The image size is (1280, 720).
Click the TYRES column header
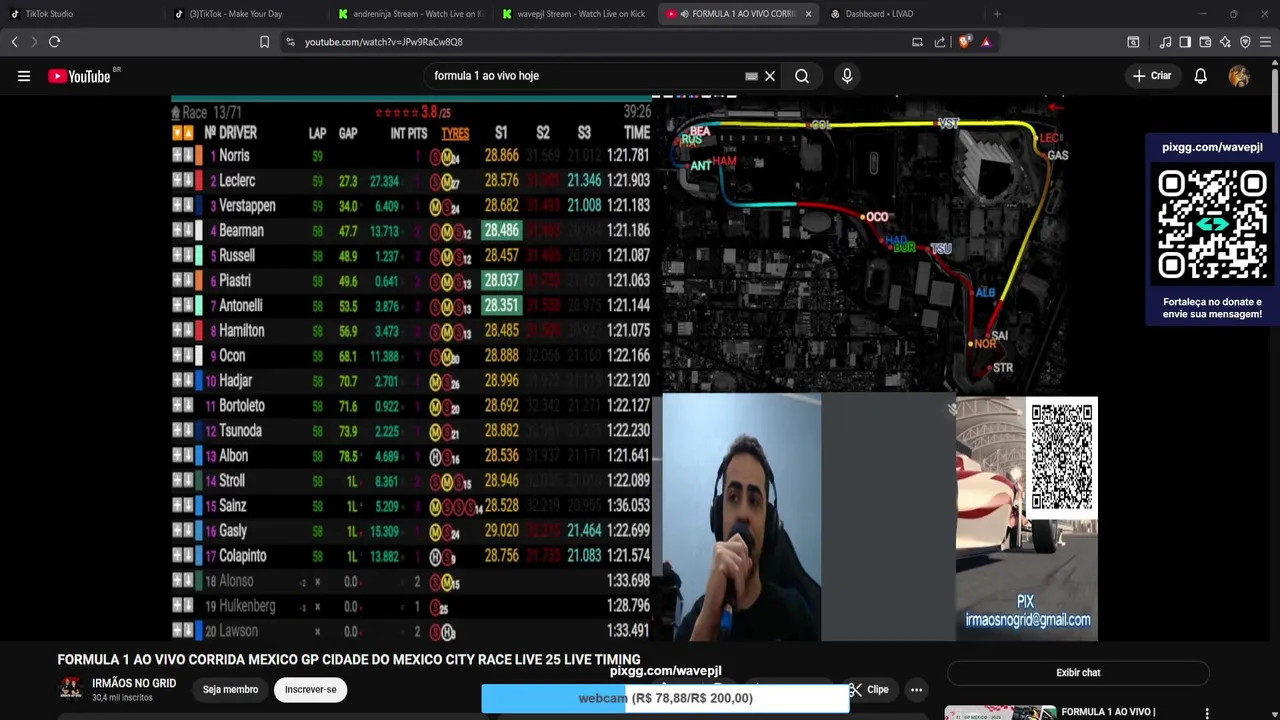455,133
